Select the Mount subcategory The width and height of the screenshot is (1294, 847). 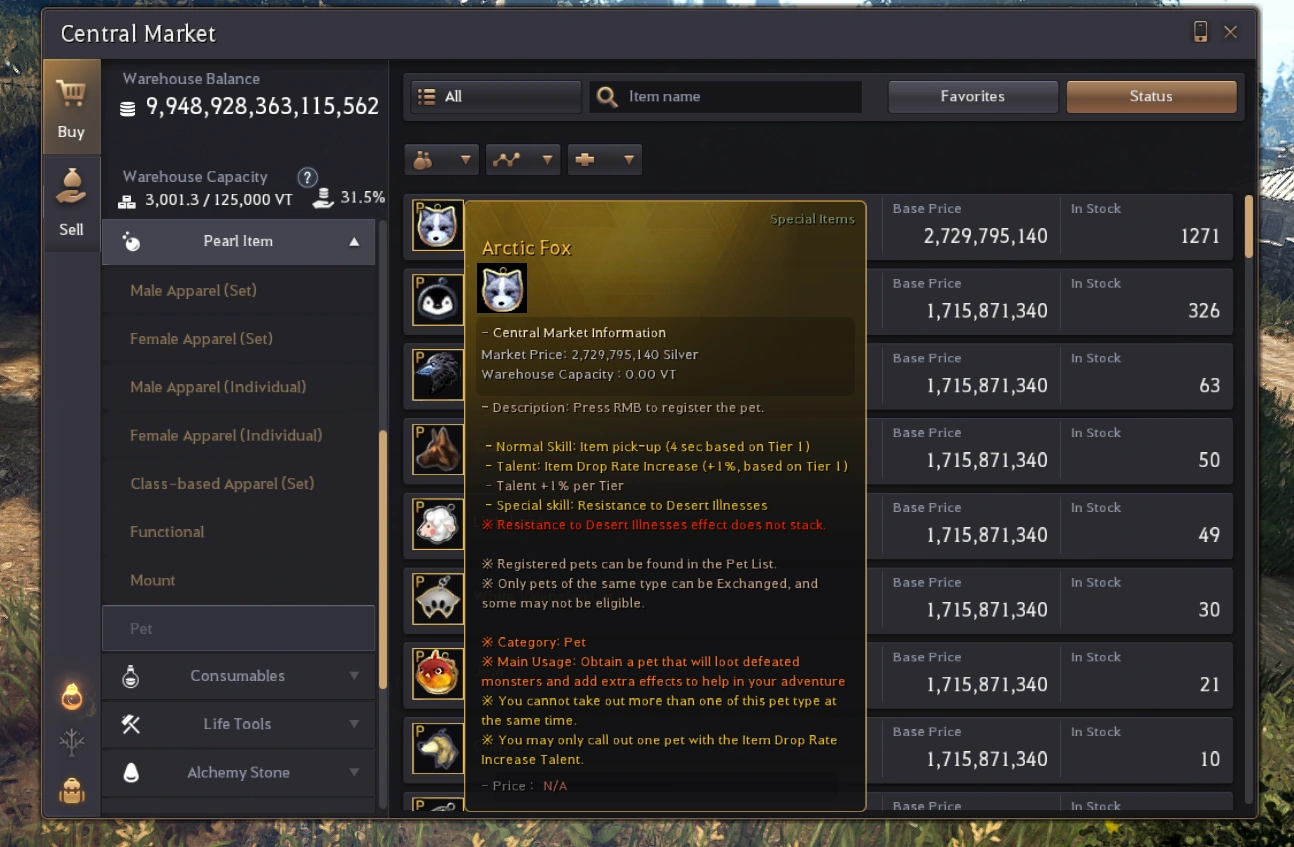(x=152, y=580)
